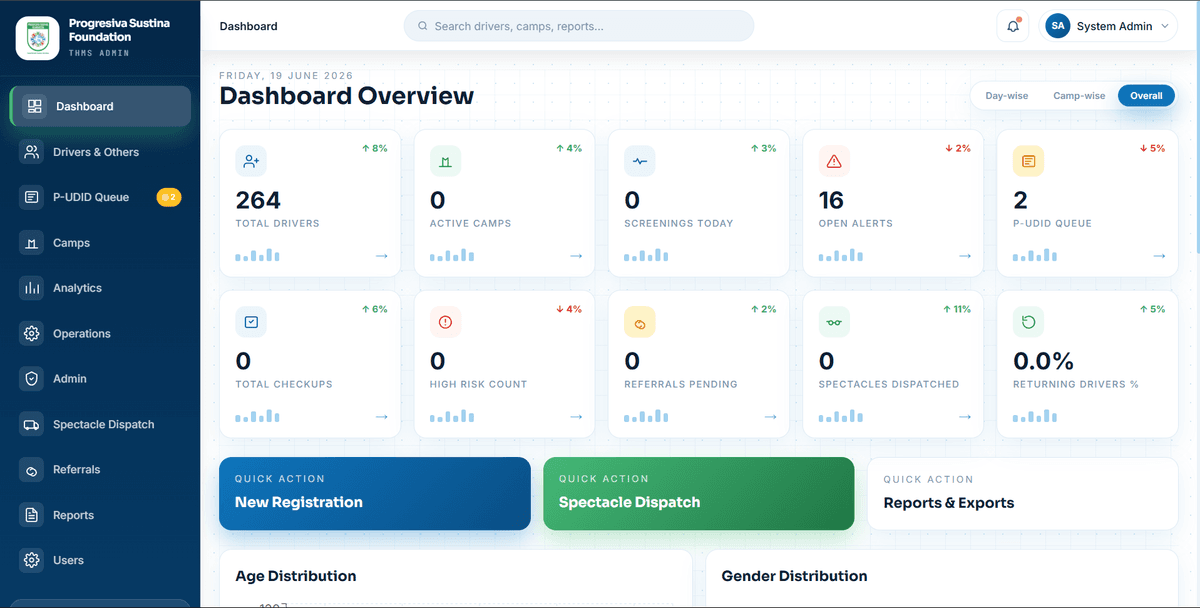The height and width of the screenshot is (608, 1200).
Task: Open Referrals from the sidebar
Action: pos(100,470)
